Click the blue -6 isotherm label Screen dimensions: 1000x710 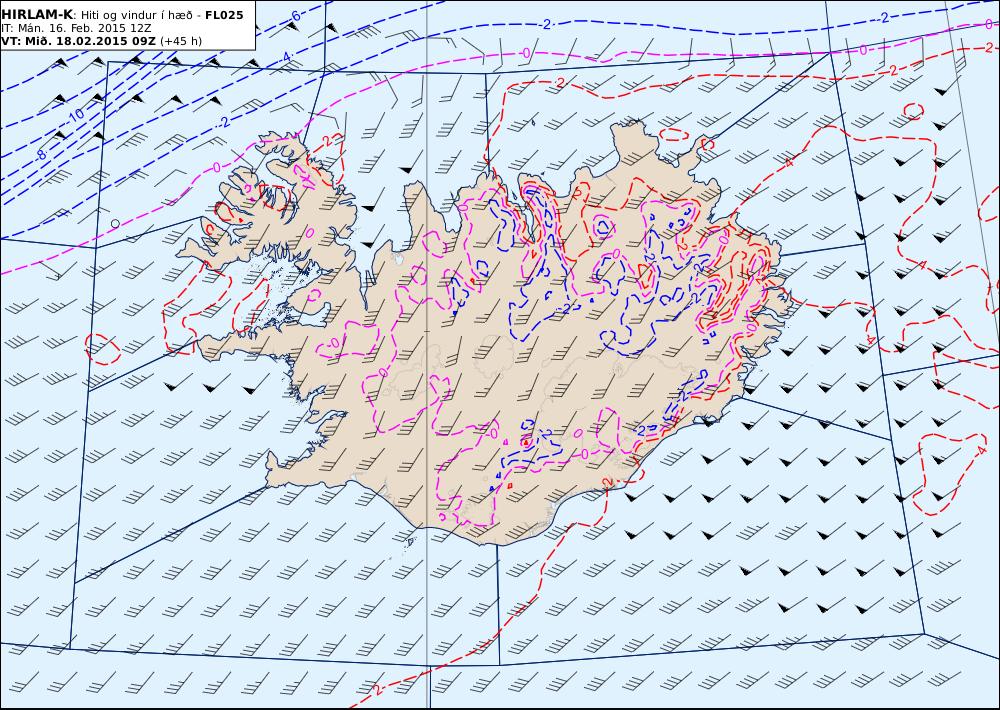295,16
